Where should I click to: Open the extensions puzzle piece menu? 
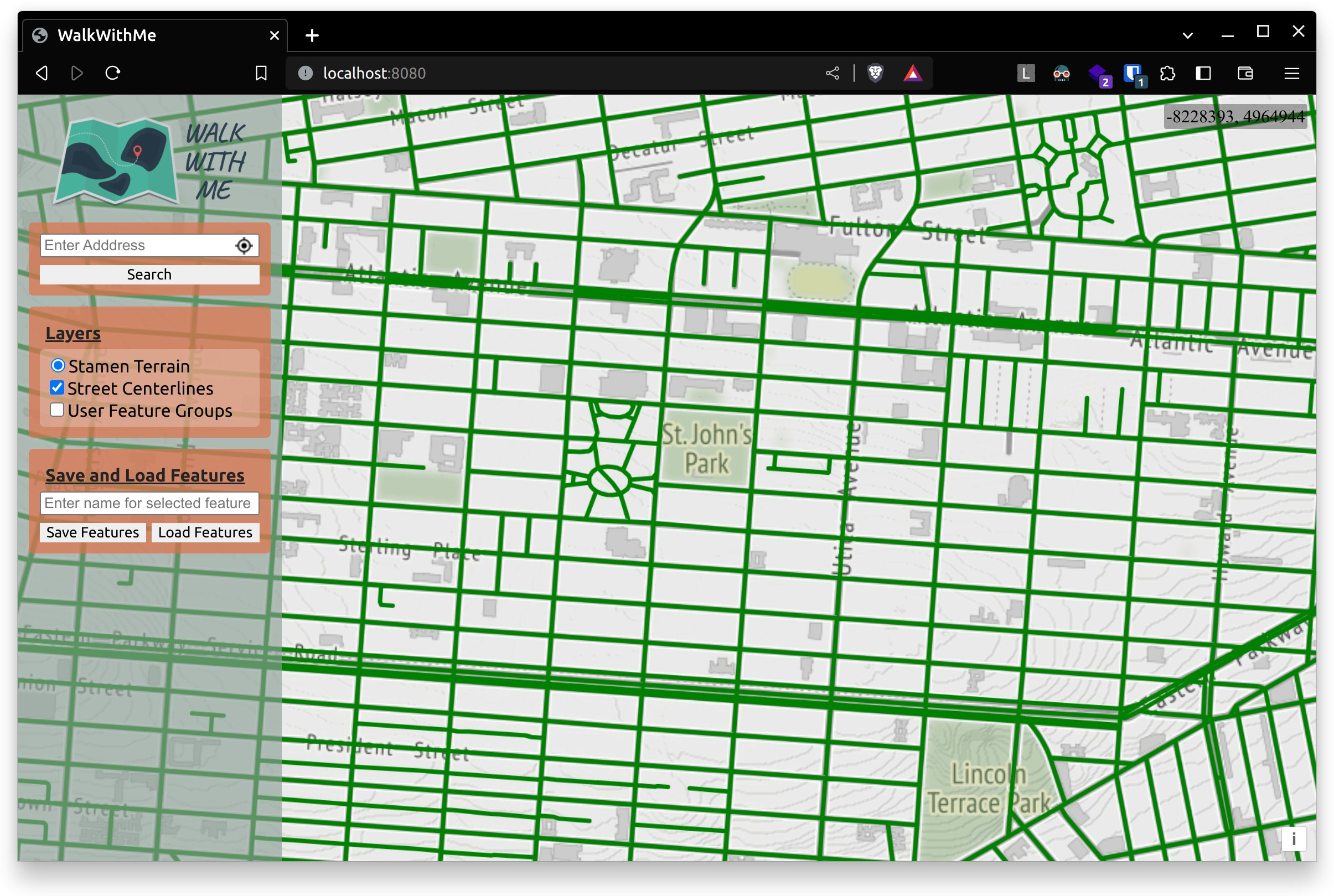[x=1168, y=73]
